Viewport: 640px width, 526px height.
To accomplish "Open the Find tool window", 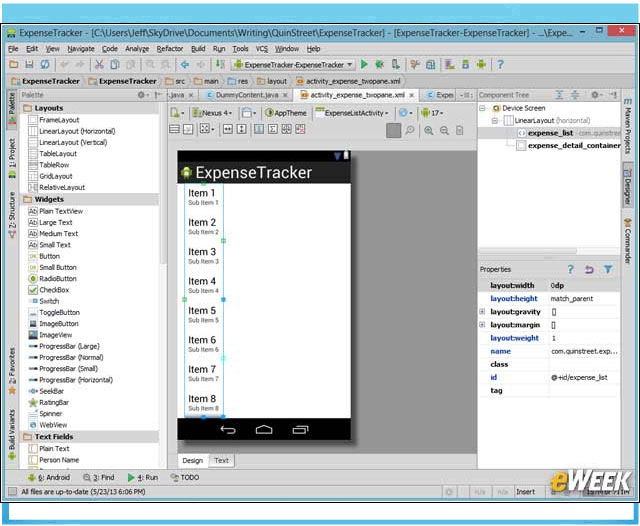I will coord(98,477).
